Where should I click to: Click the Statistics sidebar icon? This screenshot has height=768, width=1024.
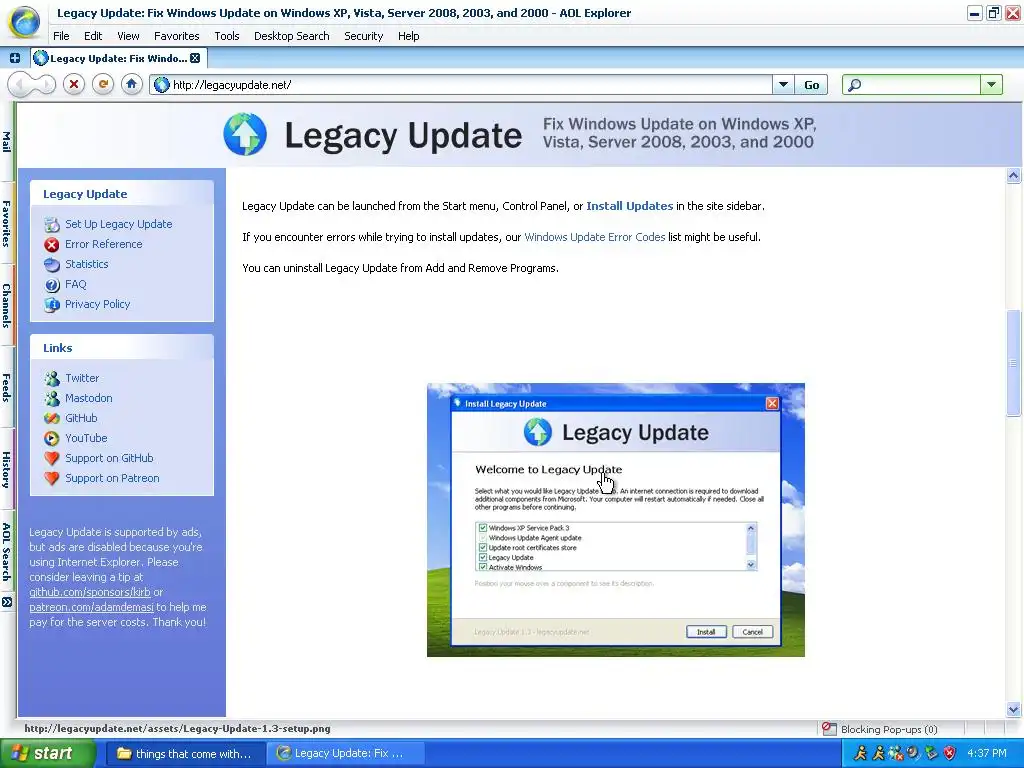coord(52,264)
